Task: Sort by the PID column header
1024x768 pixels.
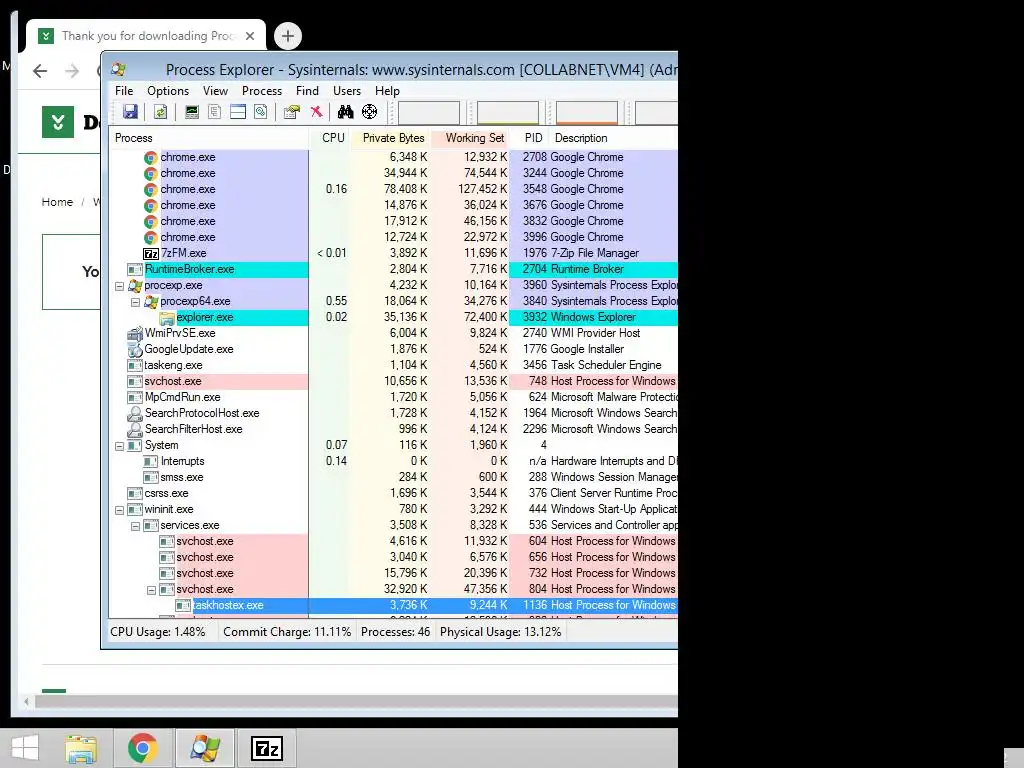Action: [x=530, y=138]
